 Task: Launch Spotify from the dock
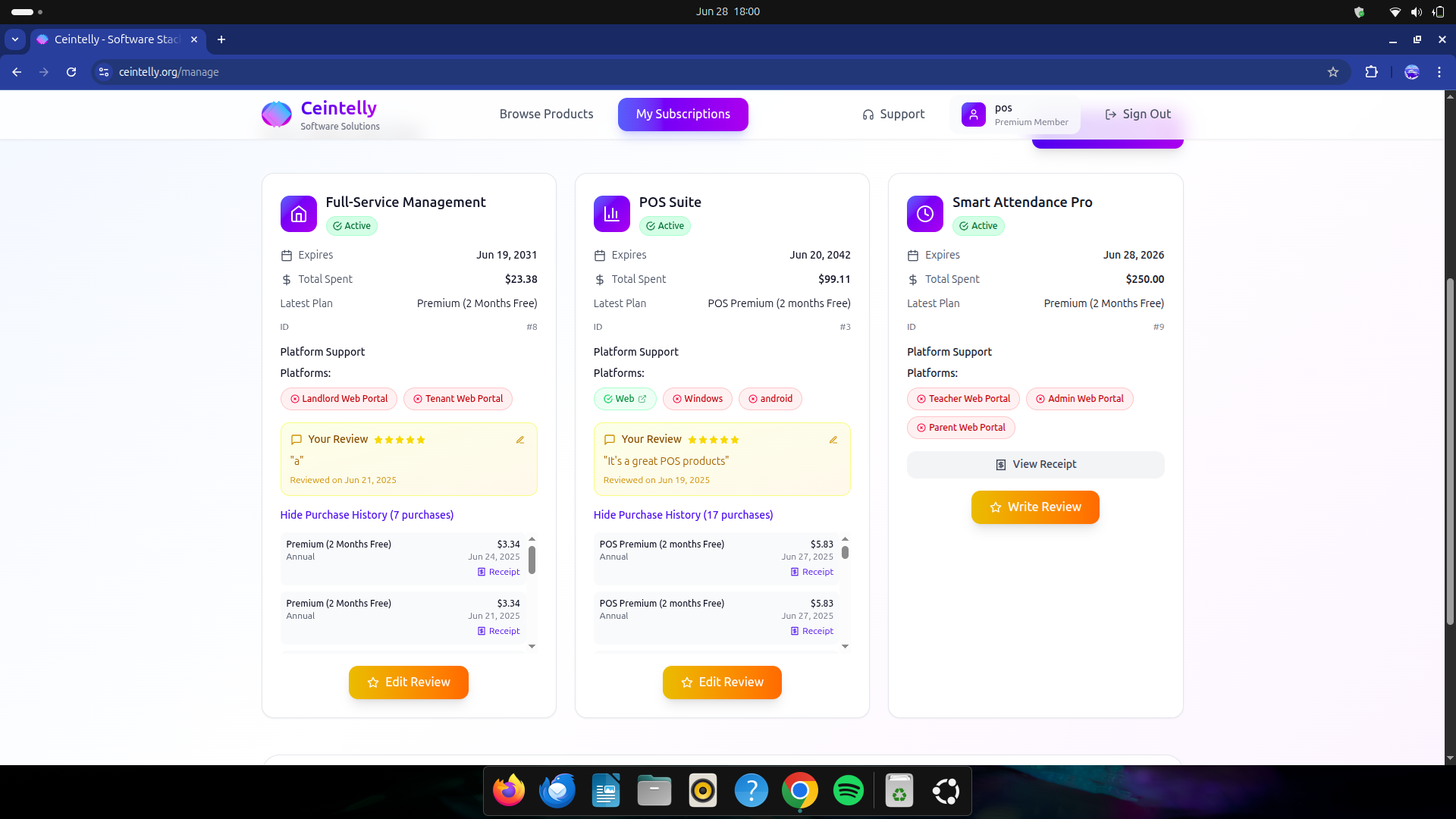click(849, 791)
